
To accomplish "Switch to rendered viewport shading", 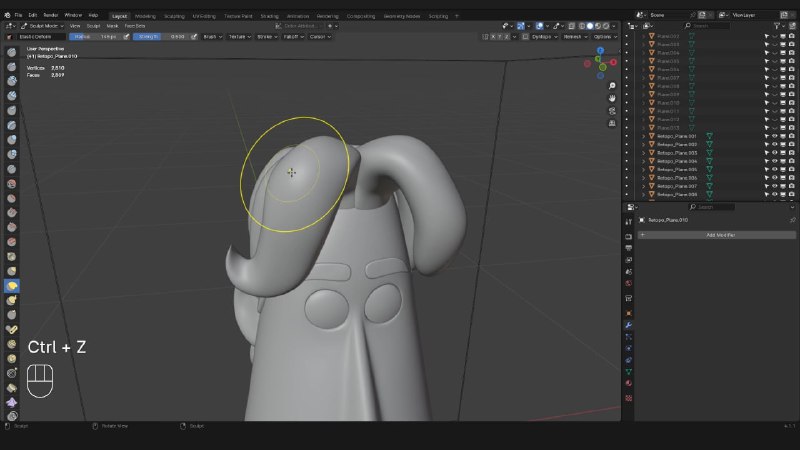I will 606,26.
